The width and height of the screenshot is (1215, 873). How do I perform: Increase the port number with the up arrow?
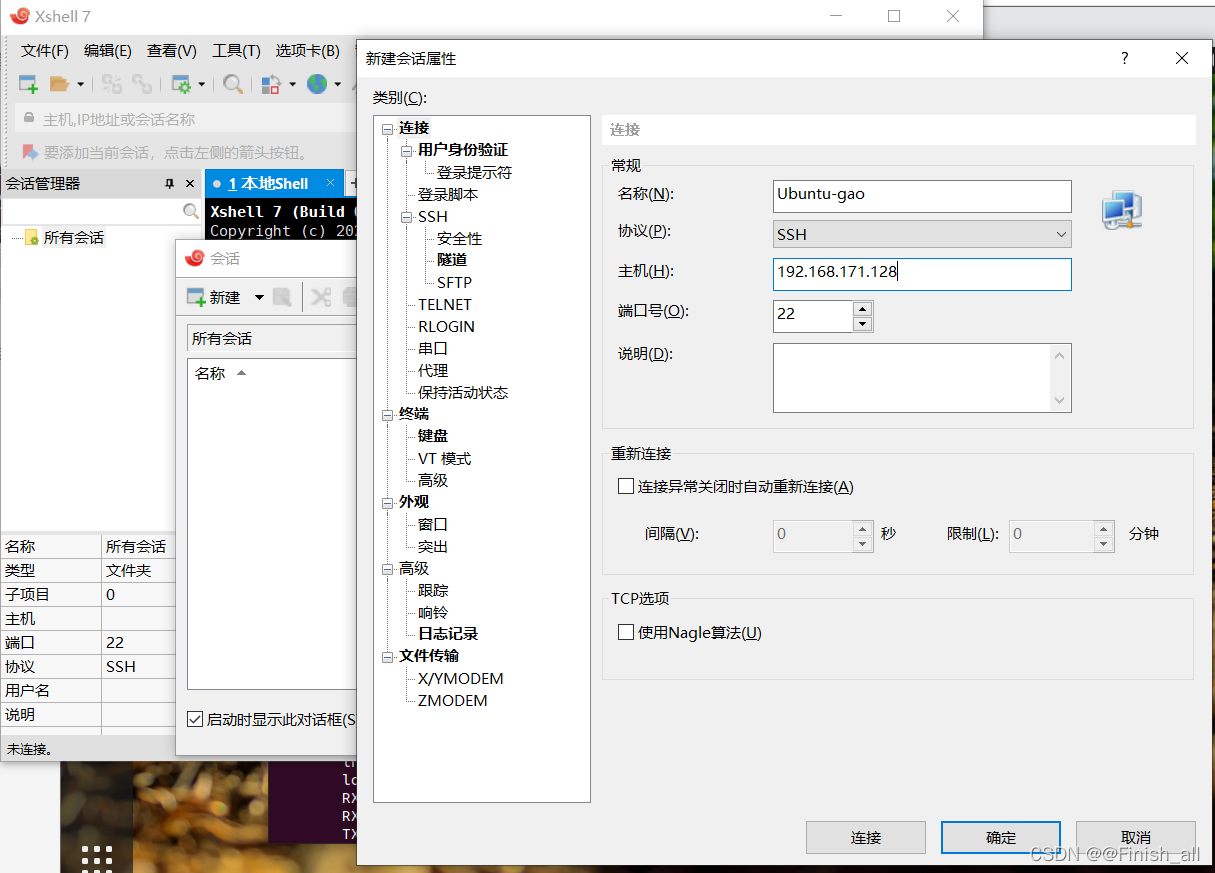863,309
